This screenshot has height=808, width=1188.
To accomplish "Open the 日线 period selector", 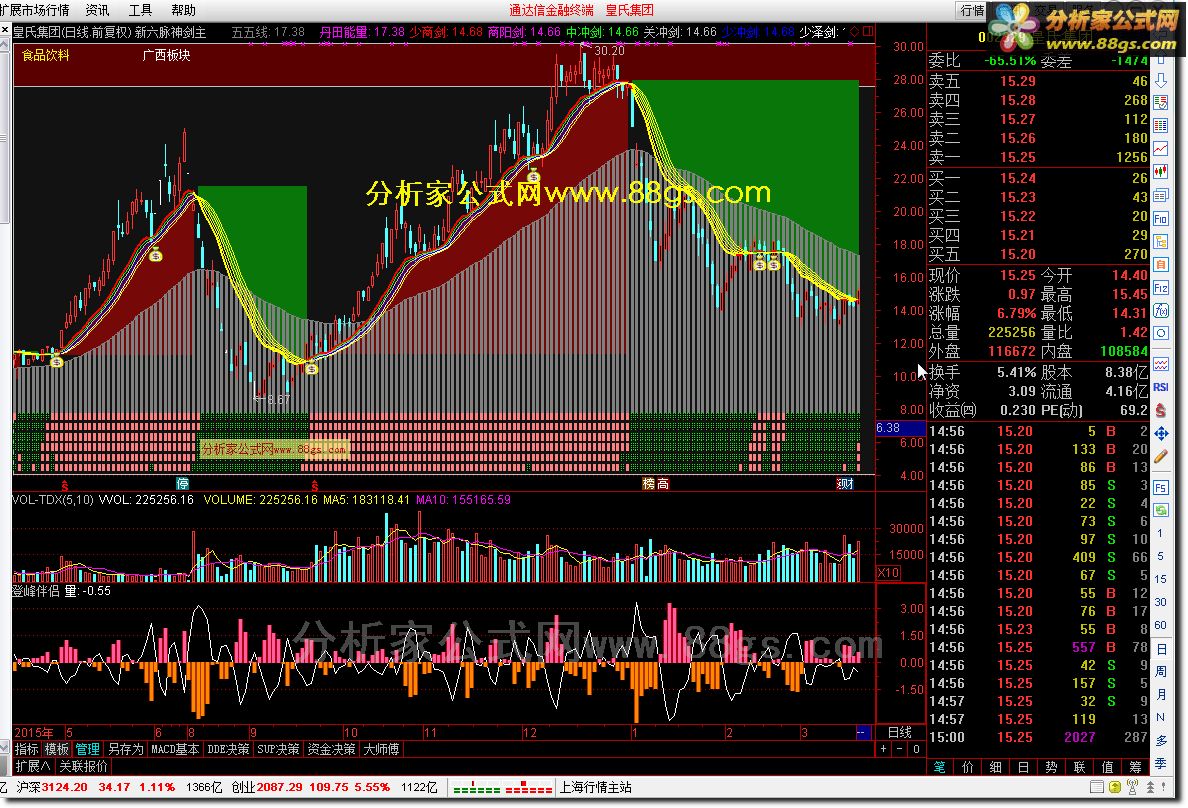I will click(900, 733).
